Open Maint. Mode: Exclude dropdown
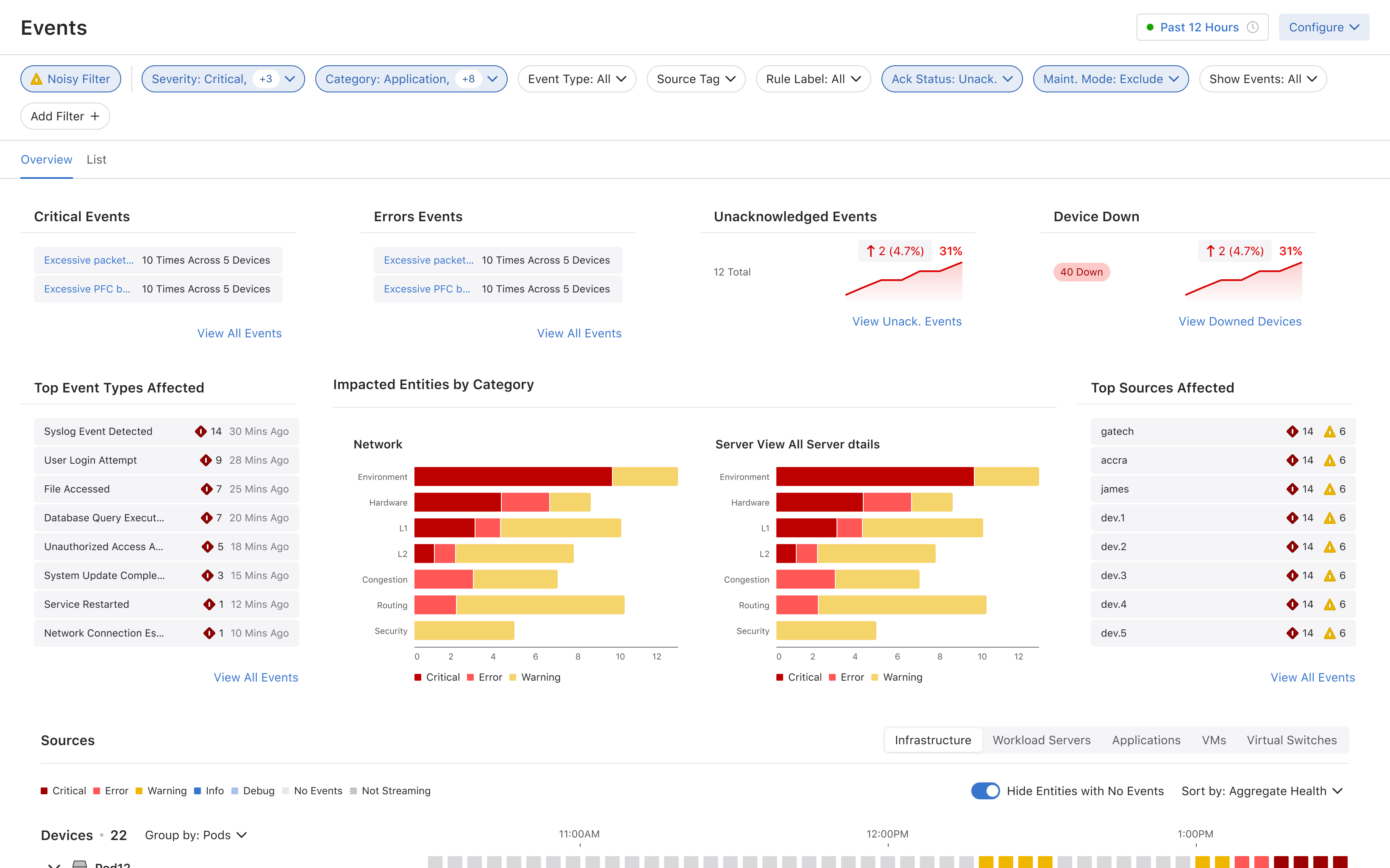 [x=1110, y=79]
